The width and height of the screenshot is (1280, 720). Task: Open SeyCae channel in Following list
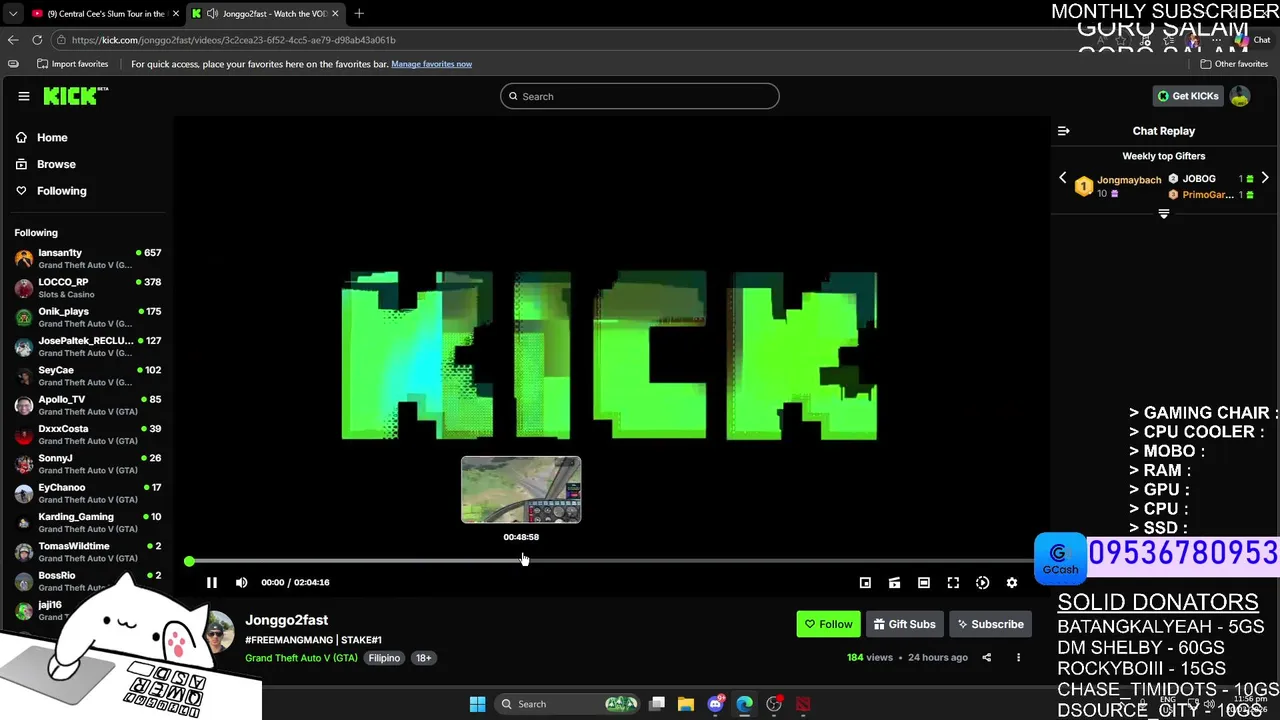(87, 376)
